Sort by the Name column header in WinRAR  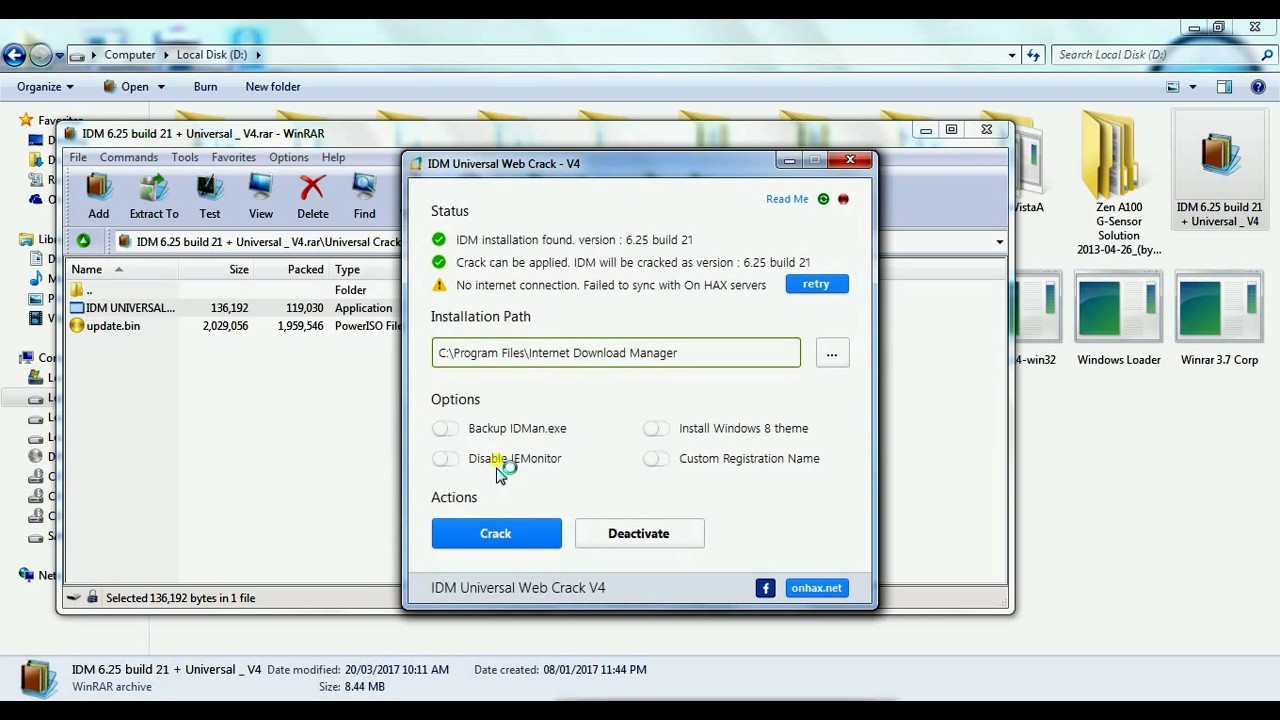(x=122, y=269)
